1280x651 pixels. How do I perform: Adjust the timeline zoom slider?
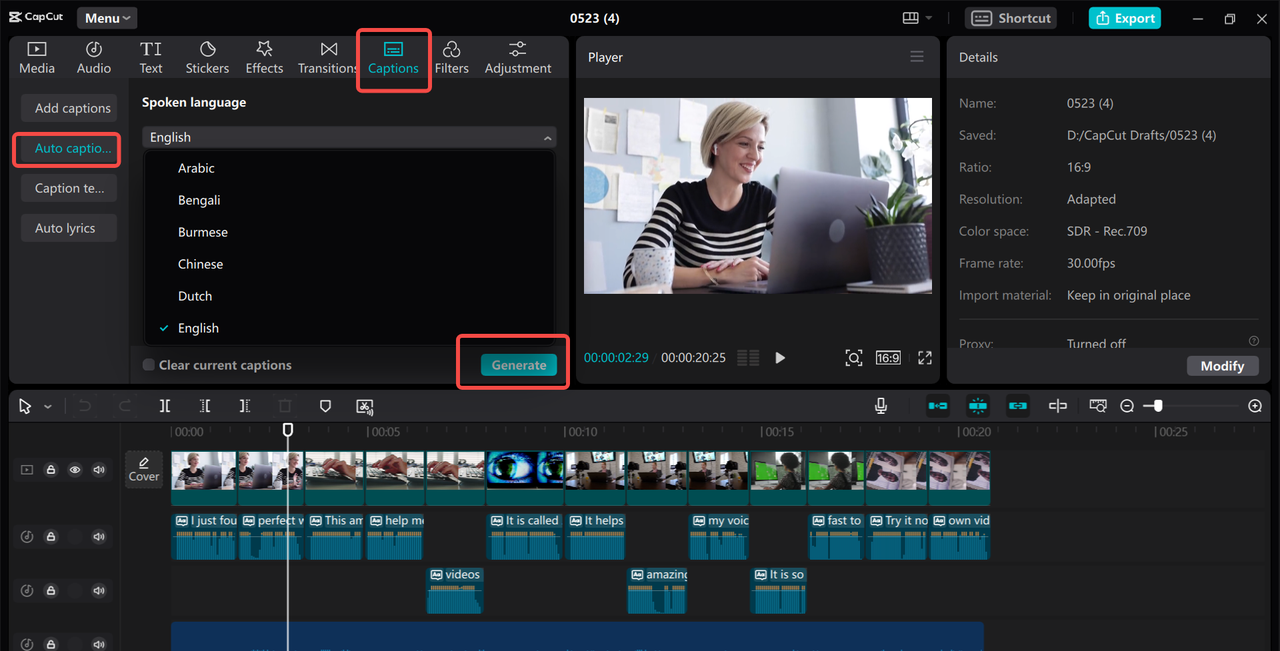click(x=1158, y=406)
